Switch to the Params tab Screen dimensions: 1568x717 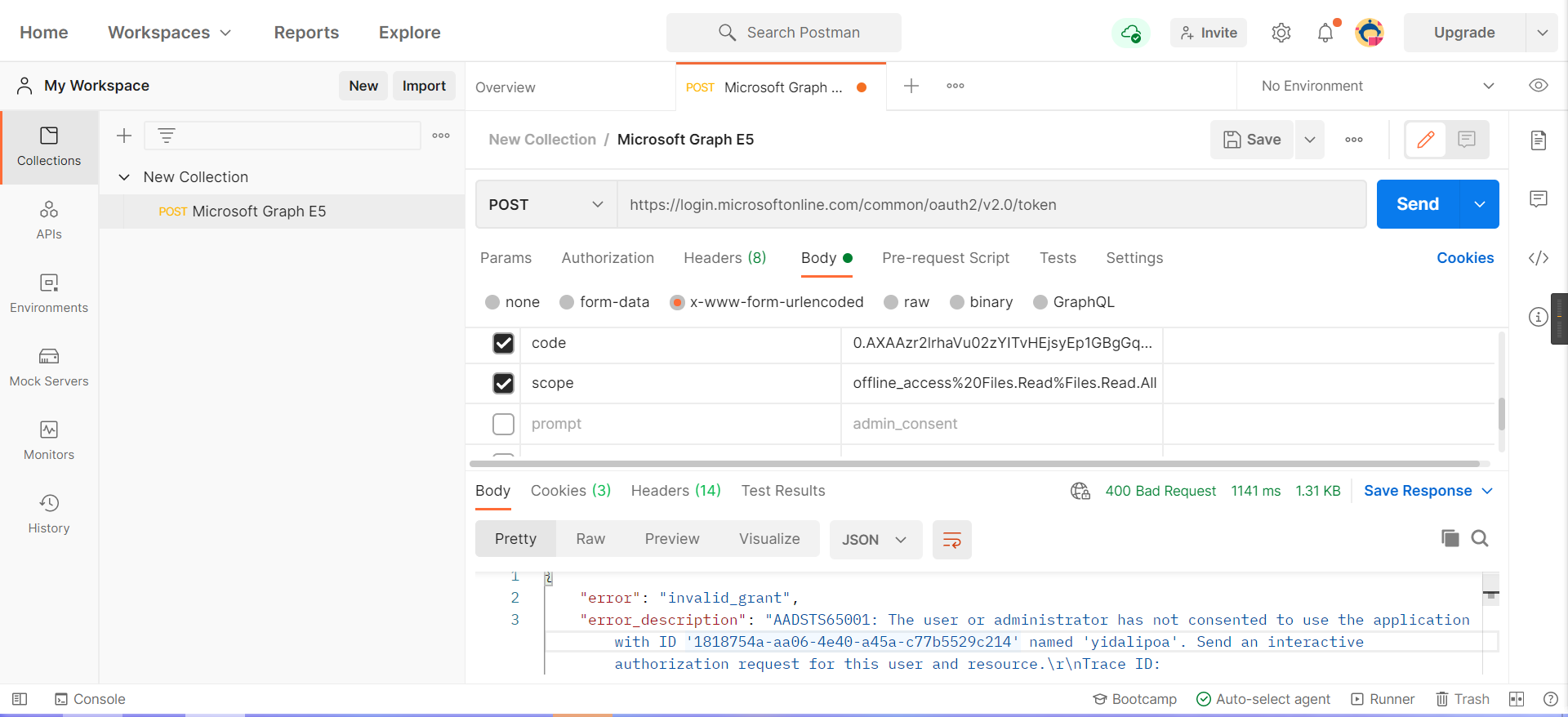pos(506,258)
